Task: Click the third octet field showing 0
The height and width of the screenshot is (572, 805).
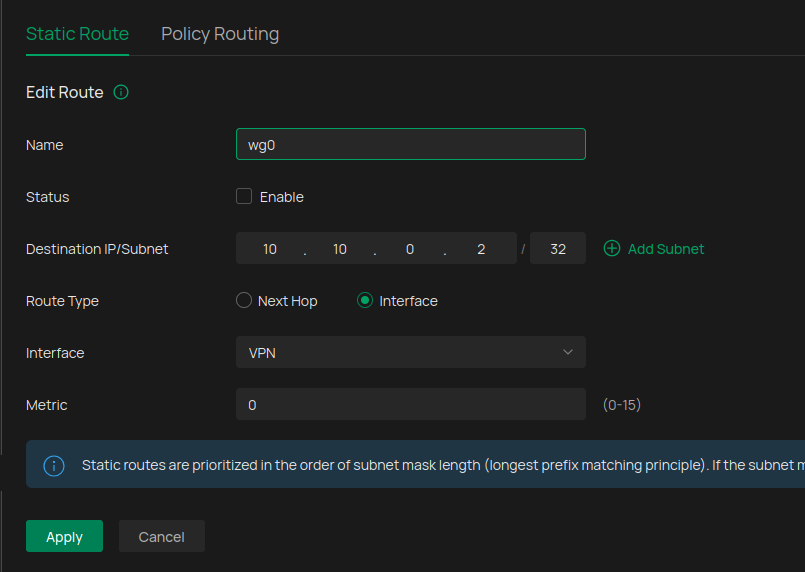Action: point(410,249)
